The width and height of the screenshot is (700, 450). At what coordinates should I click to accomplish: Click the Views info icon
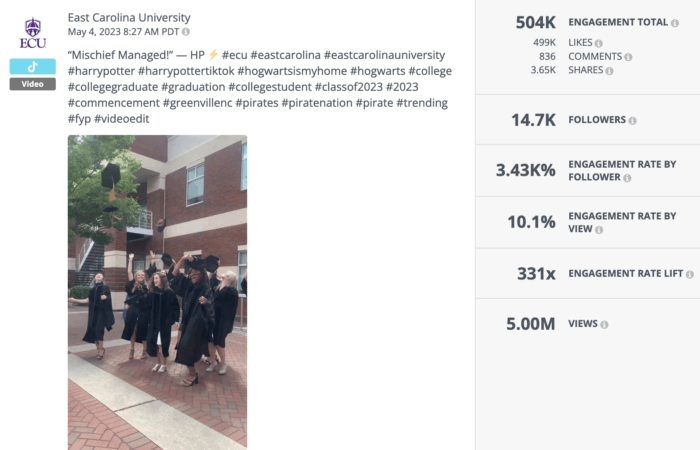[x=604, y=324]
